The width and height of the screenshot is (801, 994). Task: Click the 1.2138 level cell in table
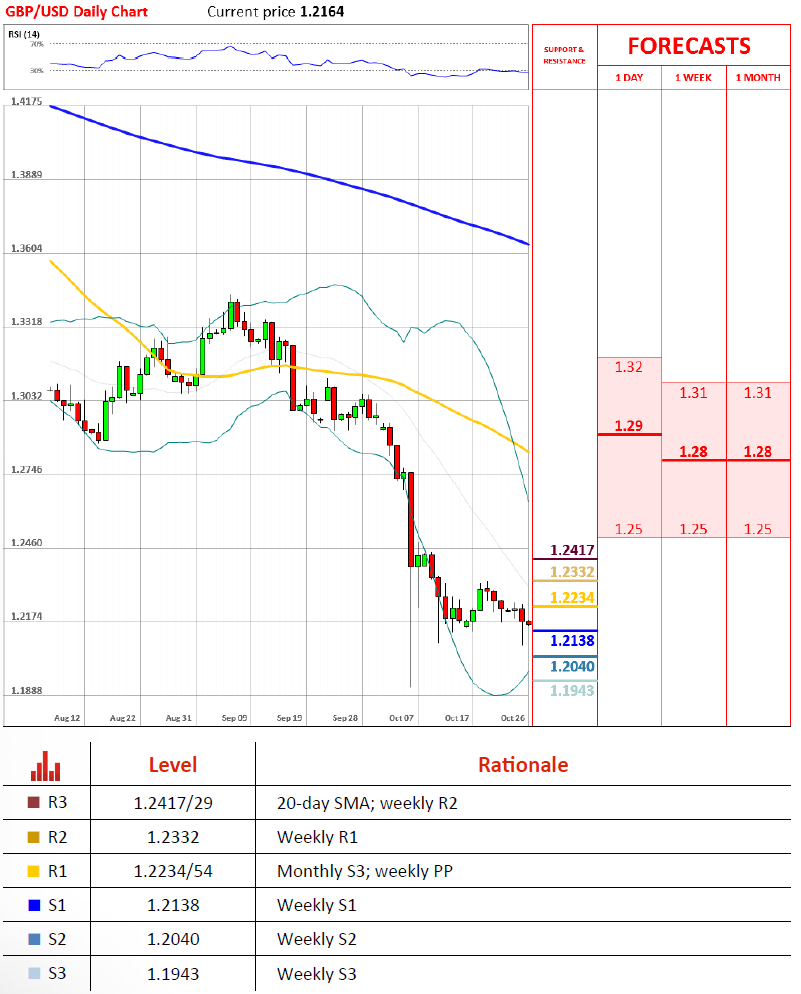tap(173, 905)
